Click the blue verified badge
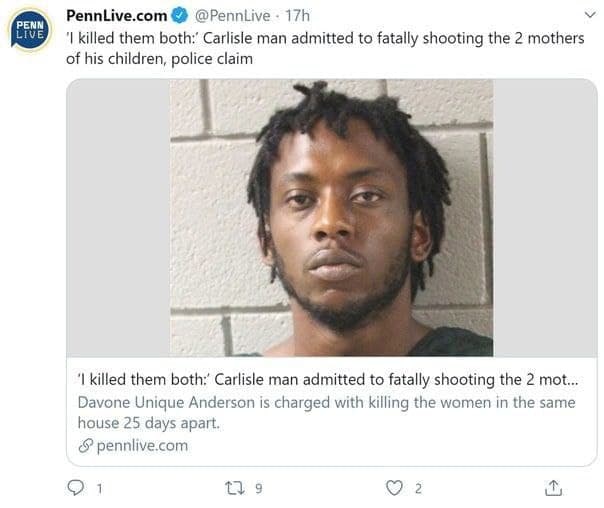604x508 pixels. point(179,15)
